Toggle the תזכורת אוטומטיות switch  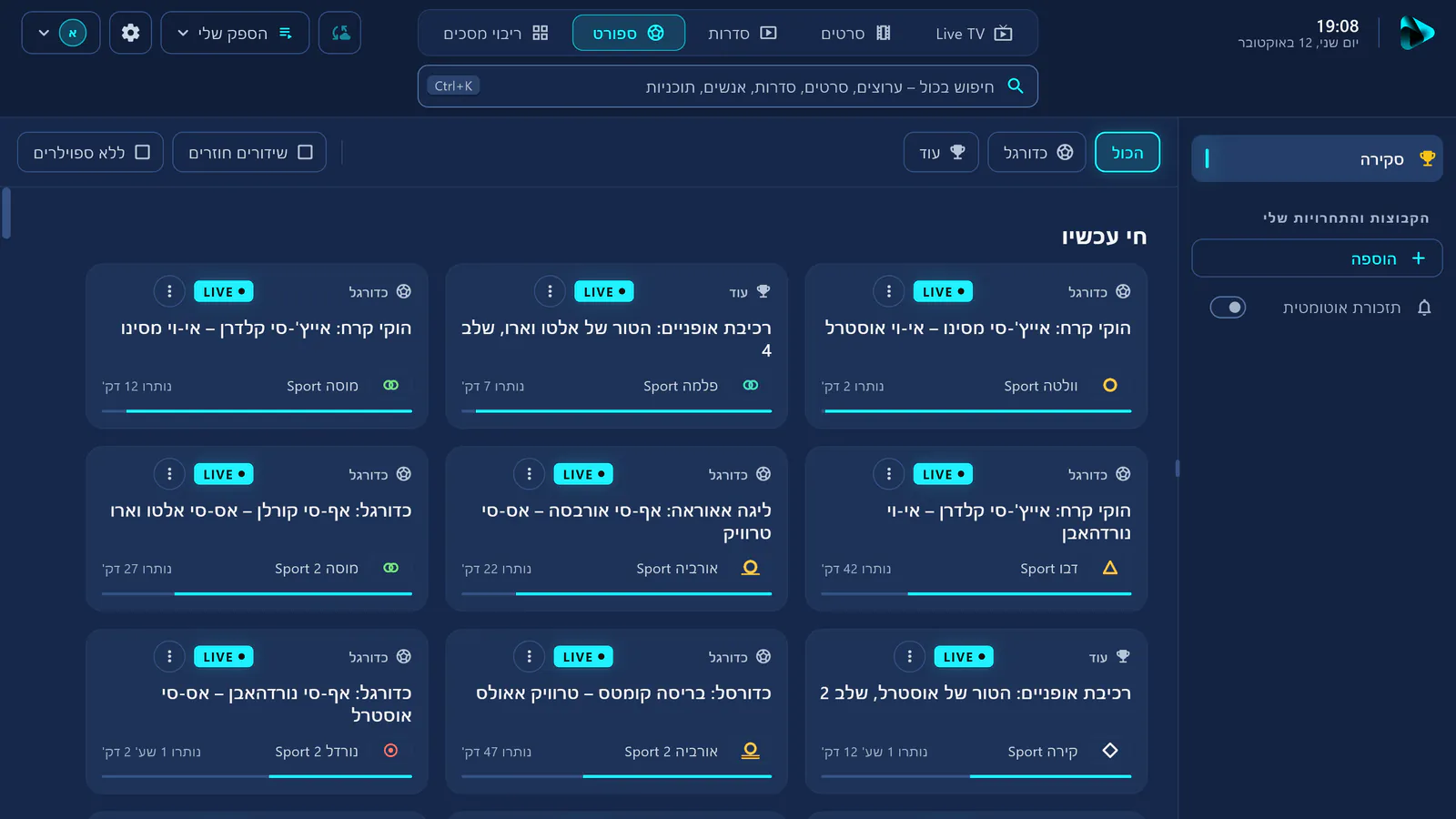[x=1228, y=308]
